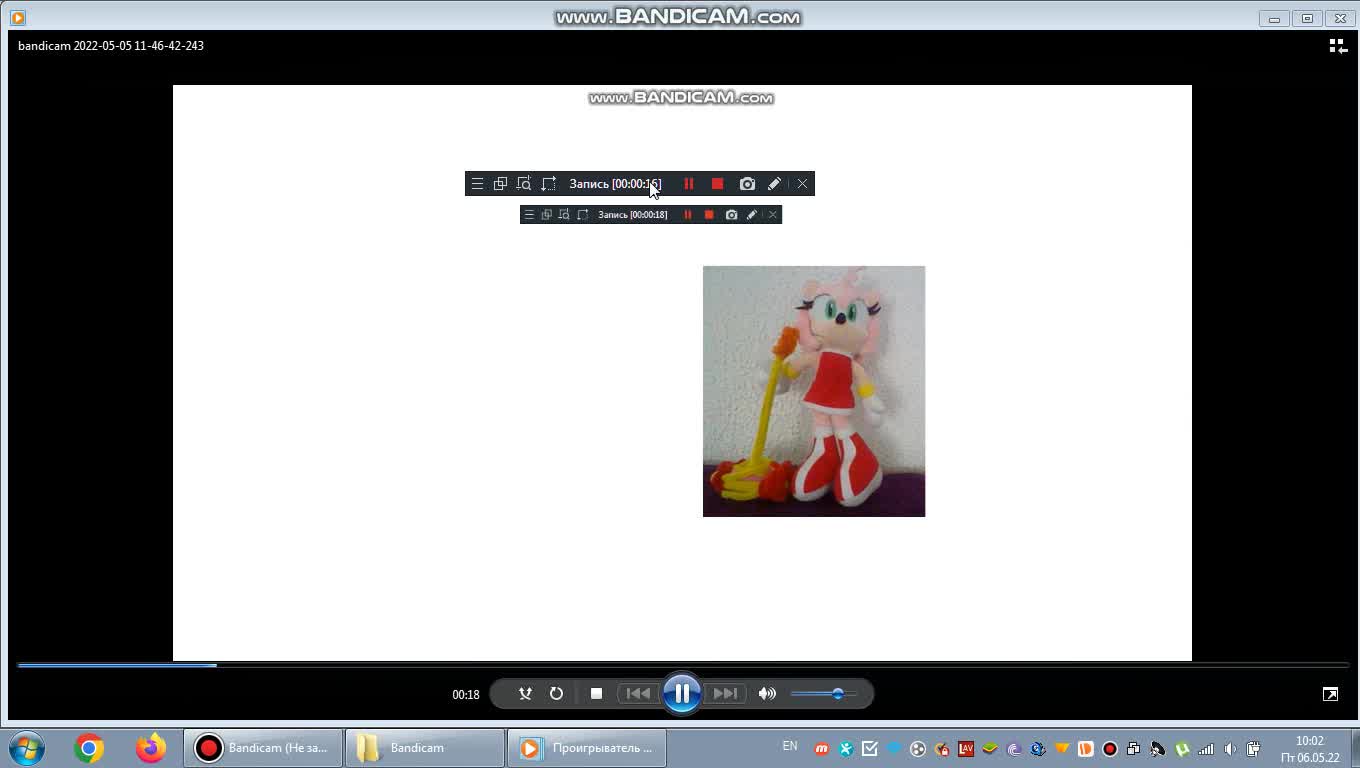Viewport: 1360px width, 768px height.
Task: Click the Amy Rose doll picture
Action: click(814, 391)
